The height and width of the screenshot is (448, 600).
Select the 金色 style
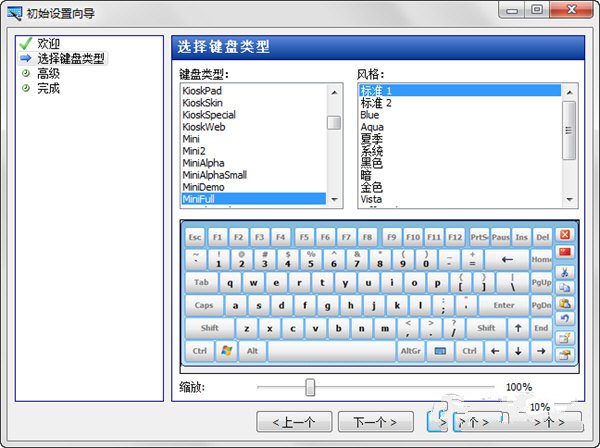[460, 187]
